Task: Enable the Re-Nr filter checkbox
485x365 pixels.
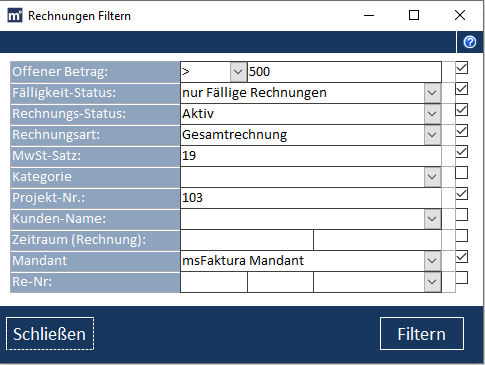Action: [462, 278]
